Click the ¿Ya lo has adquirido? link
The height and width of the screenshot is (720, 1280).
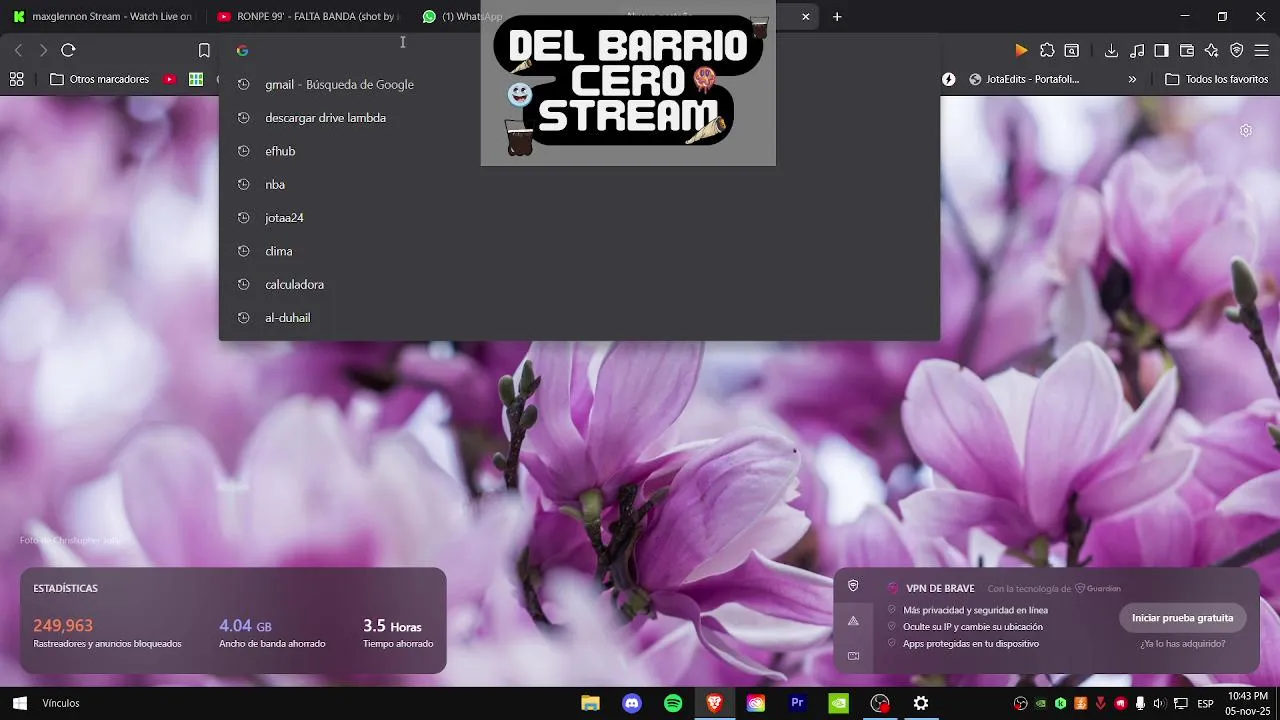pyautogui.click(x=1182, y=644)
